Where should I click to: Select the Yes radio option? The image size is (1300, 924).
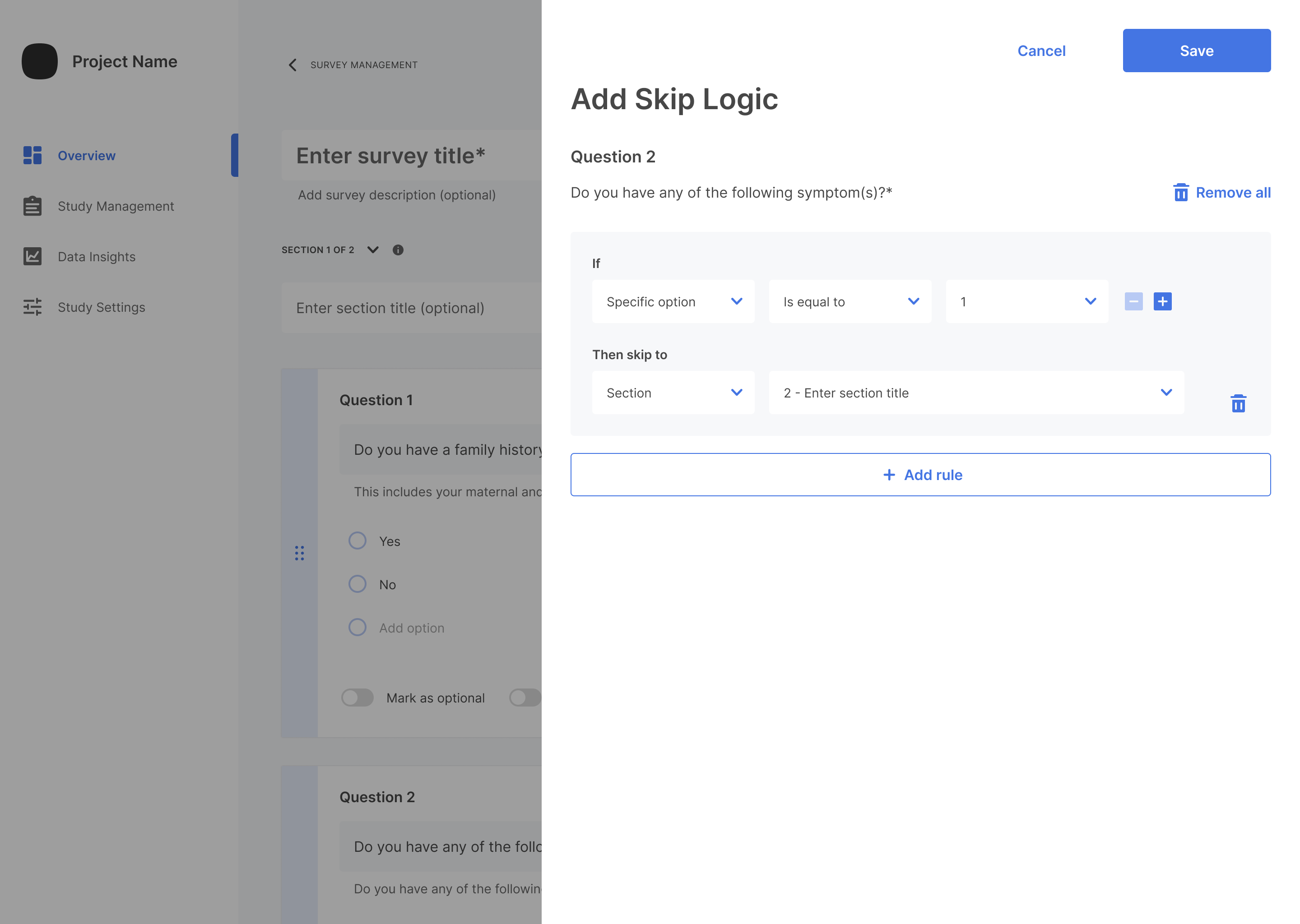click(357, 541)
